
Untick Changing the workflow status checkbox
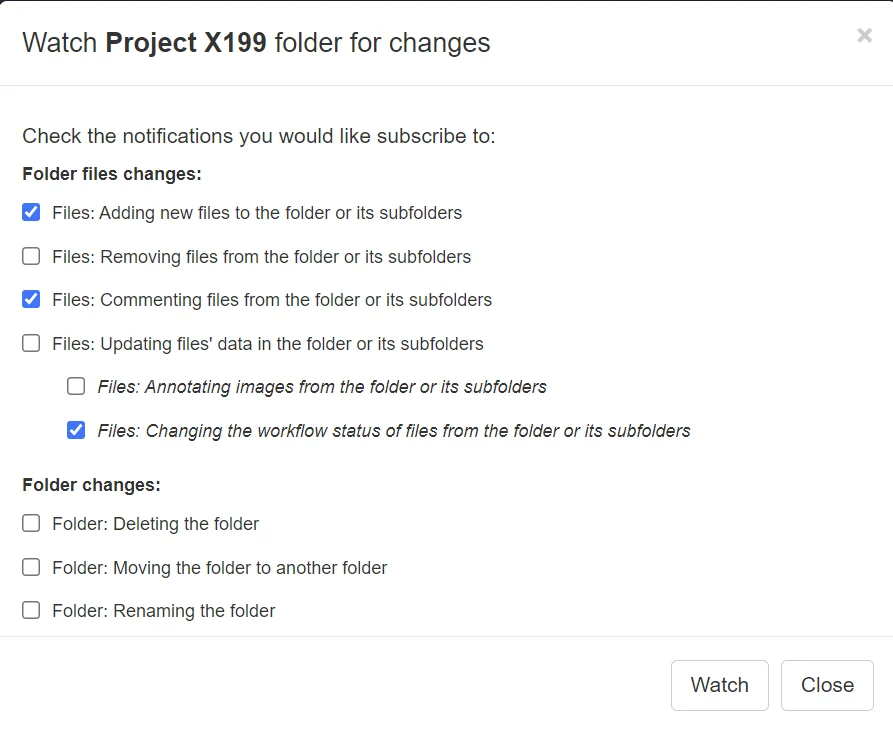point(76,430)
